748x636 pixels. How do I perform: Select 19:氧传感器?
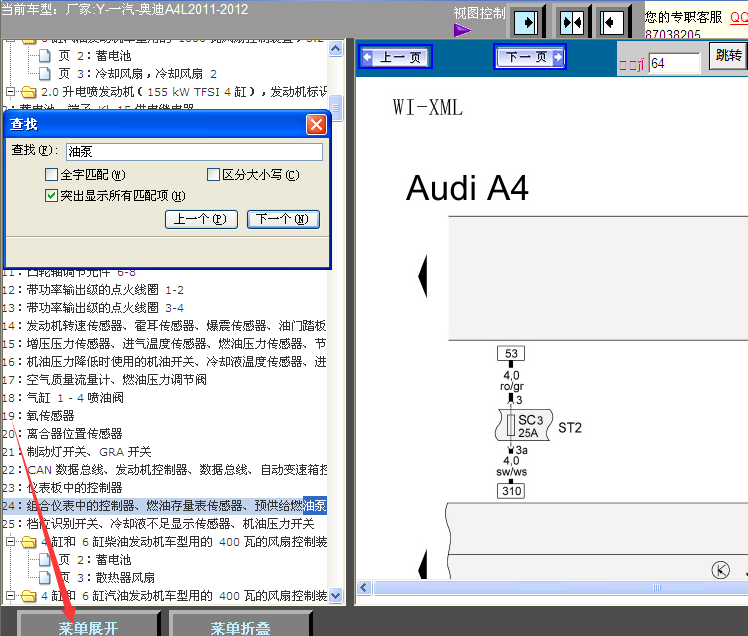click(x=38, y=416)
